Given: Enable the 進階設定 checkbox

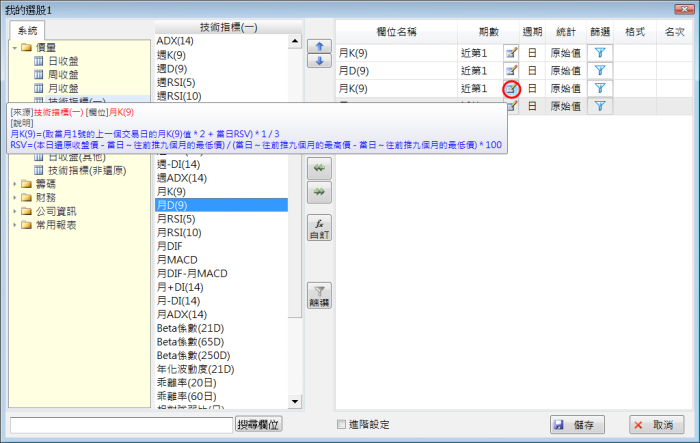Looking at the screenshot, I should point(342,424).
